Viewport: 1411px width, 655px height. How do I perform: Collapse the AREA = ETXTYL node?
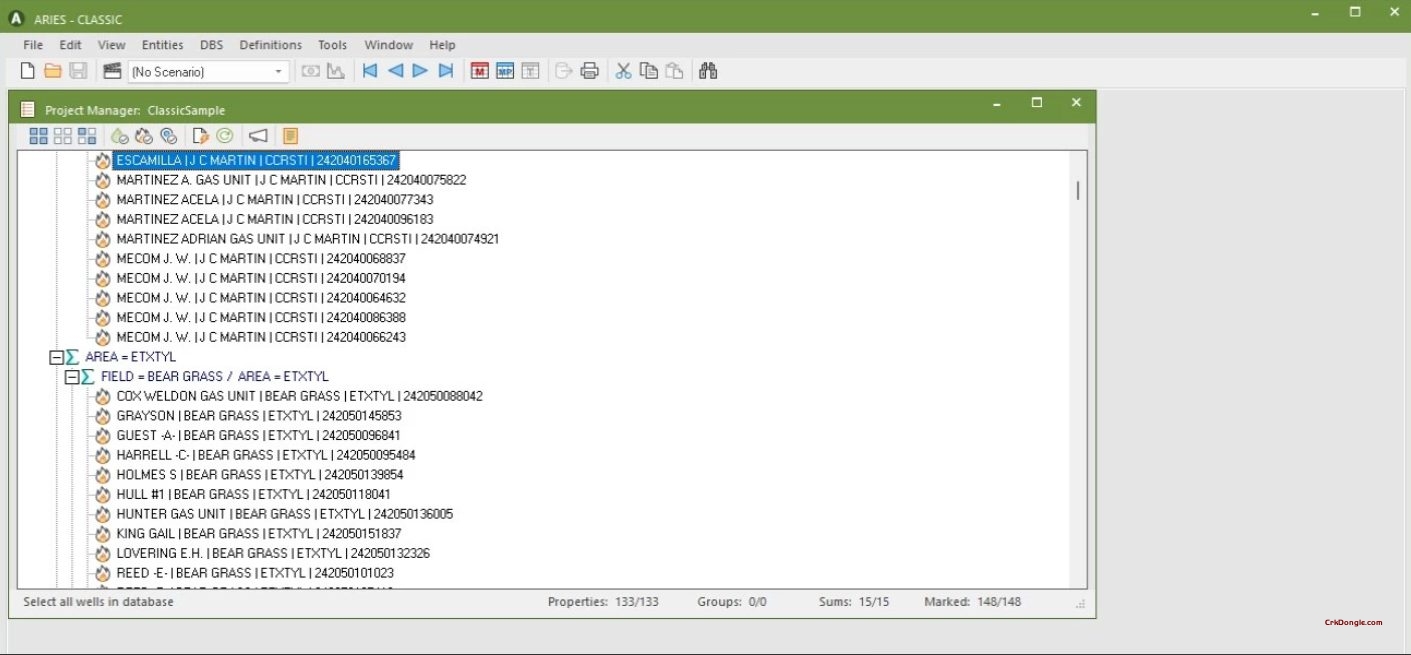click(56, 357)
